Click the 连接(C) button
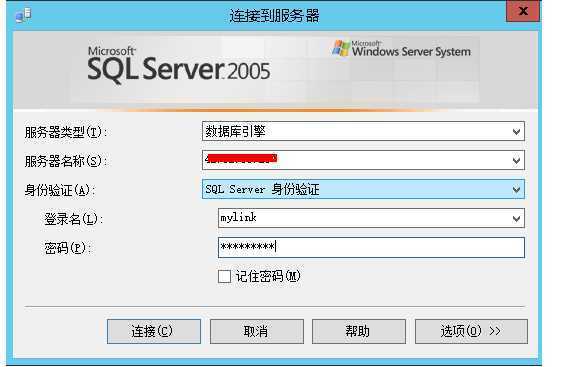The width and height of the screenshot is (580, 367). [154, 331]
